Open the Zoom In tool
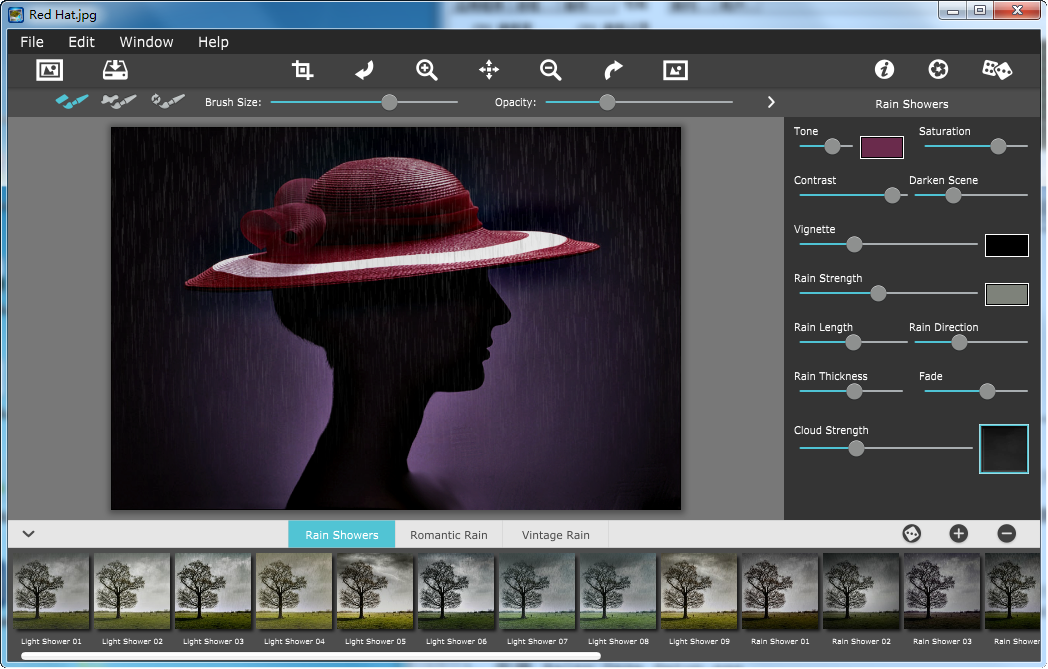1048x669 pixels. click(x=426, y=70)
